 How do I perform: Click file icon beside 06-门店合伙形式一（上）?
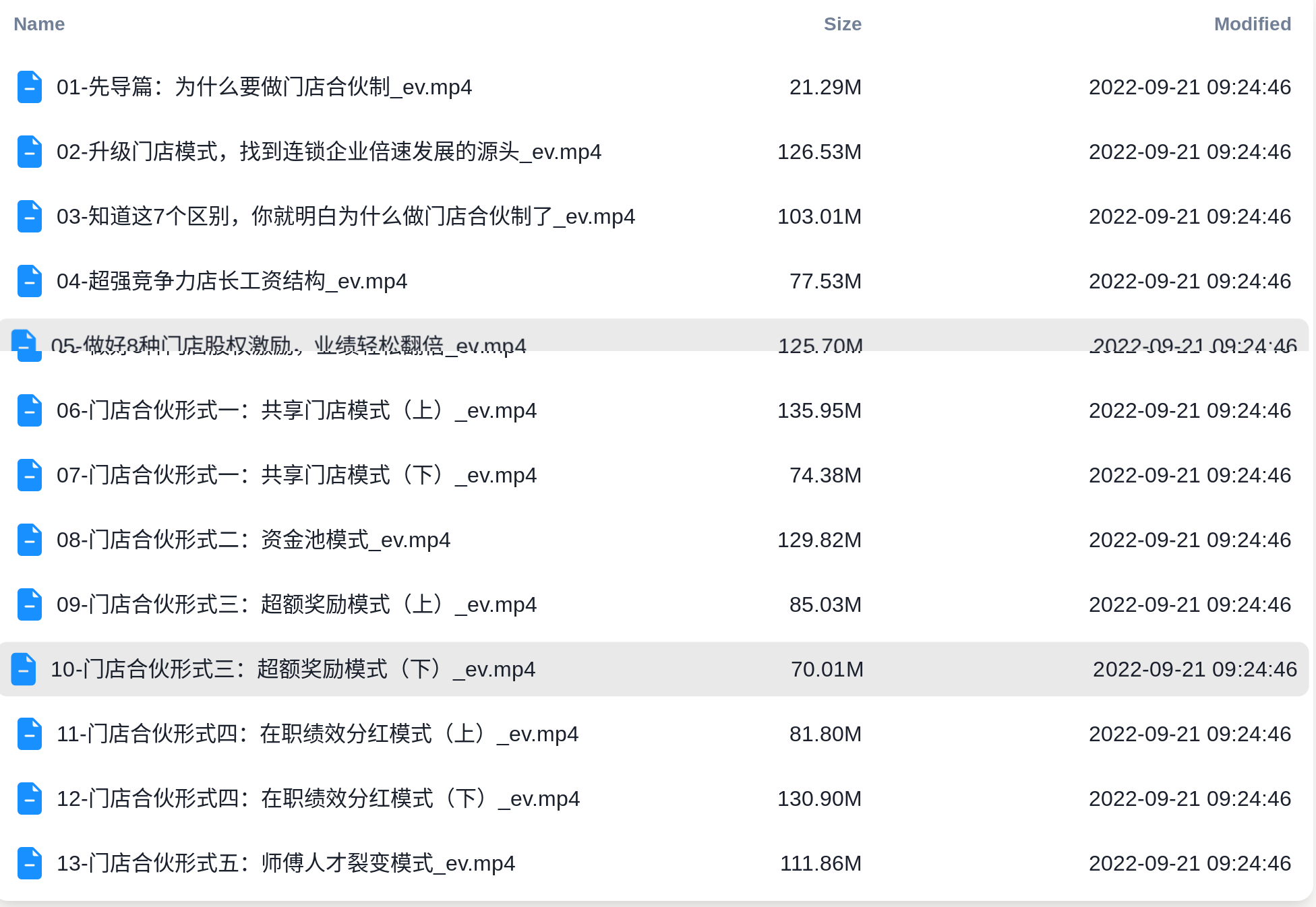click(30, 410)
